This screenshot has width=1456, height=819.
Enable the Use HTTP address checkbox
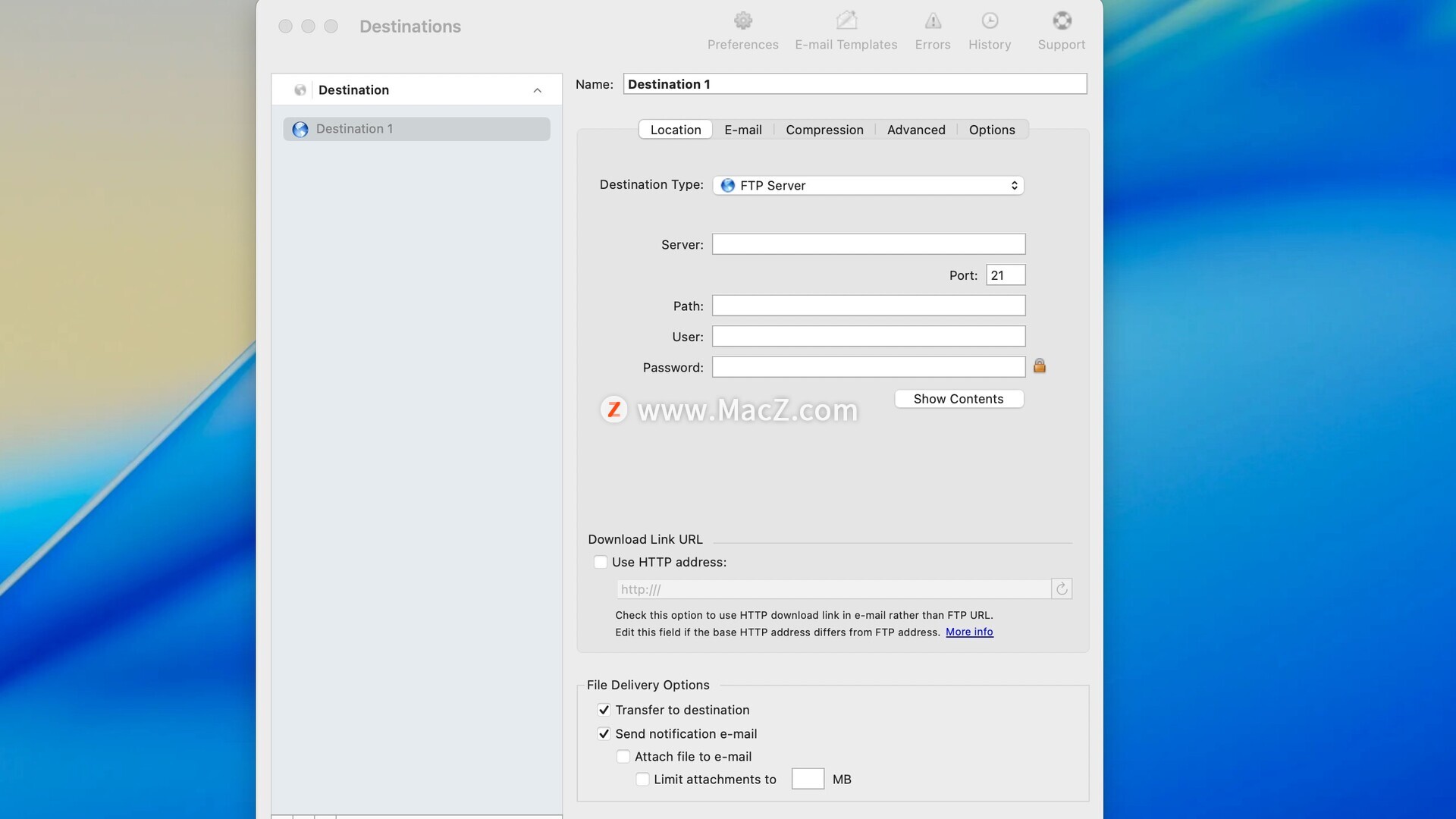pyautogui.click(x=601, y=562)
